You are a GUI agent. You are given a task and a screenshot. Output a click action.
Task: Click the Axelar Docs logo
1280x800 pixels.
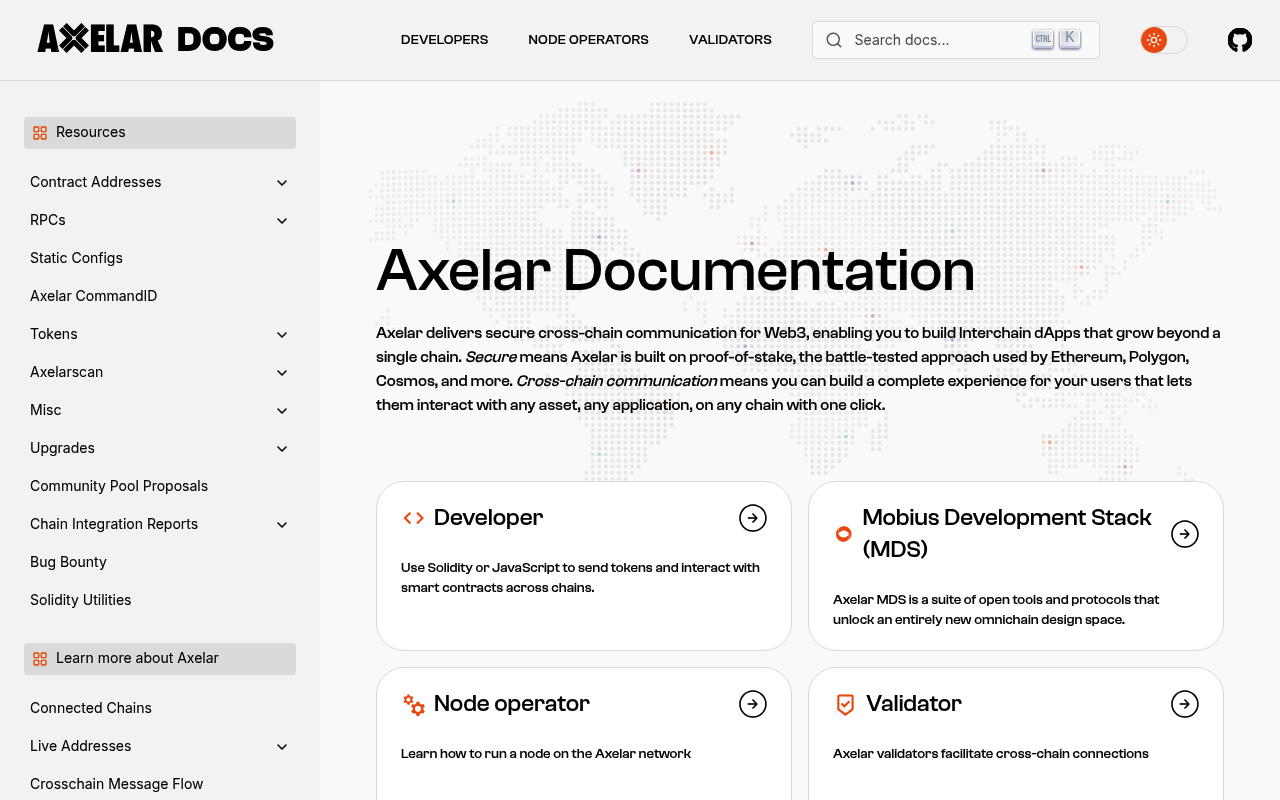click(156, 39)
